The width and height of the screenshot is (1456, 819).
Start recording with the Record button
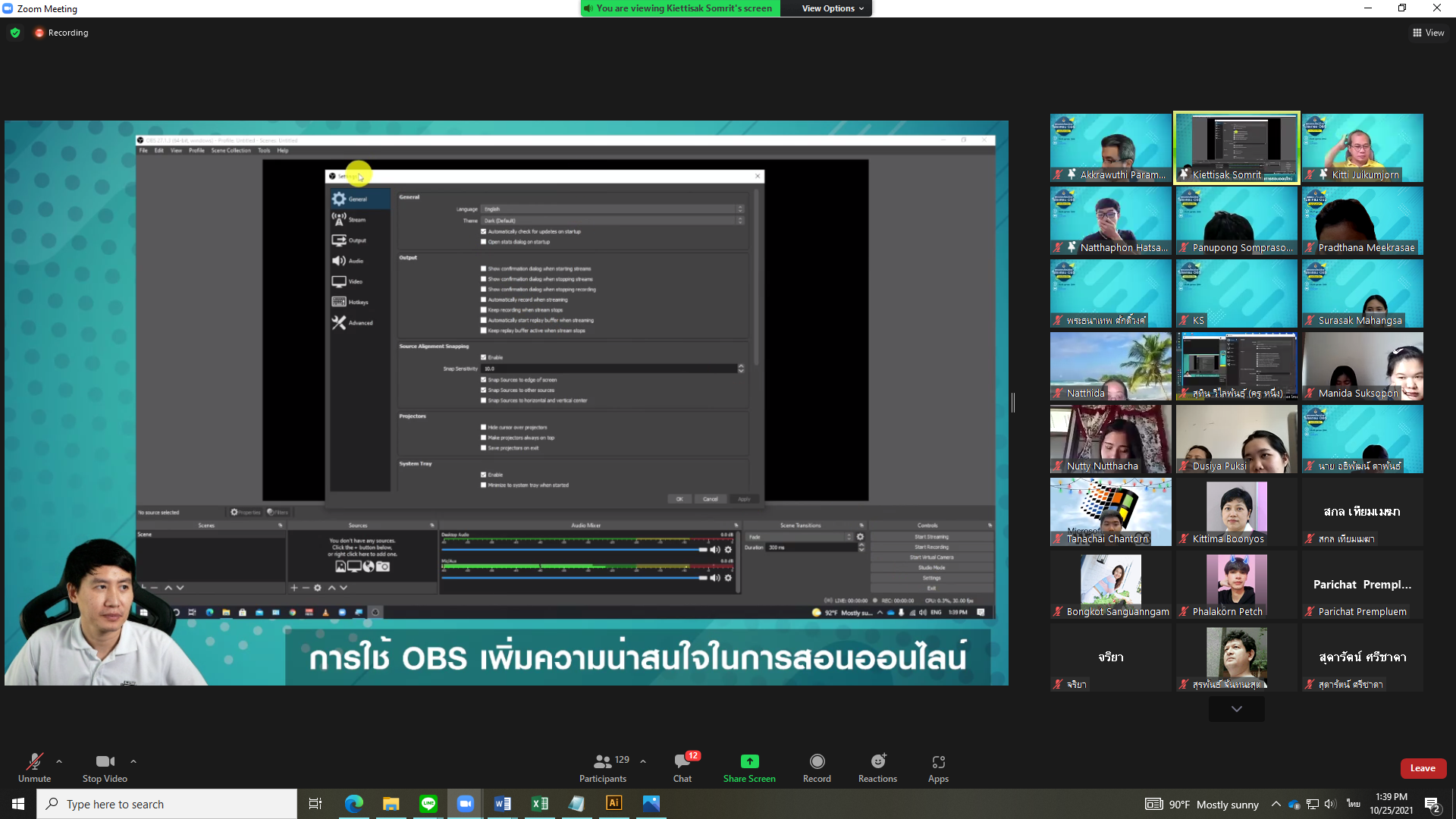coord(817,767)
